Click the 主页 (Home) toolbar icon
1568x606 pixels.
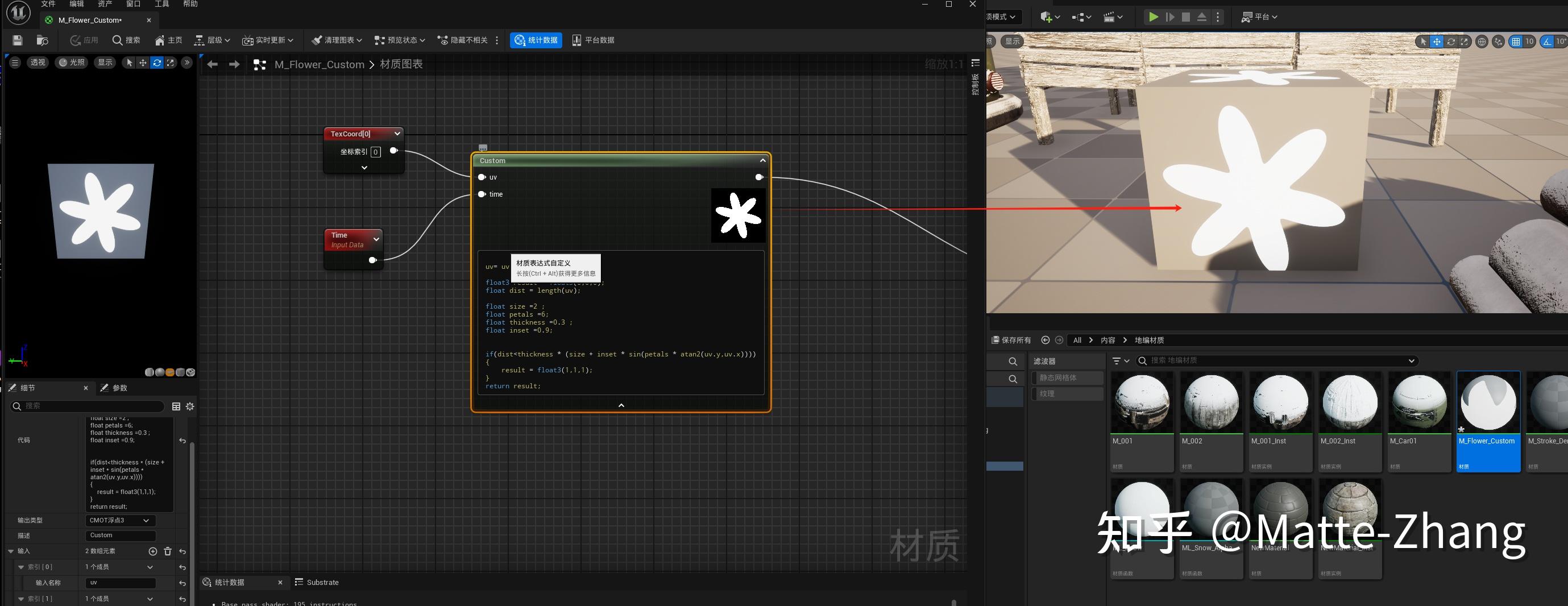(169, 40)
